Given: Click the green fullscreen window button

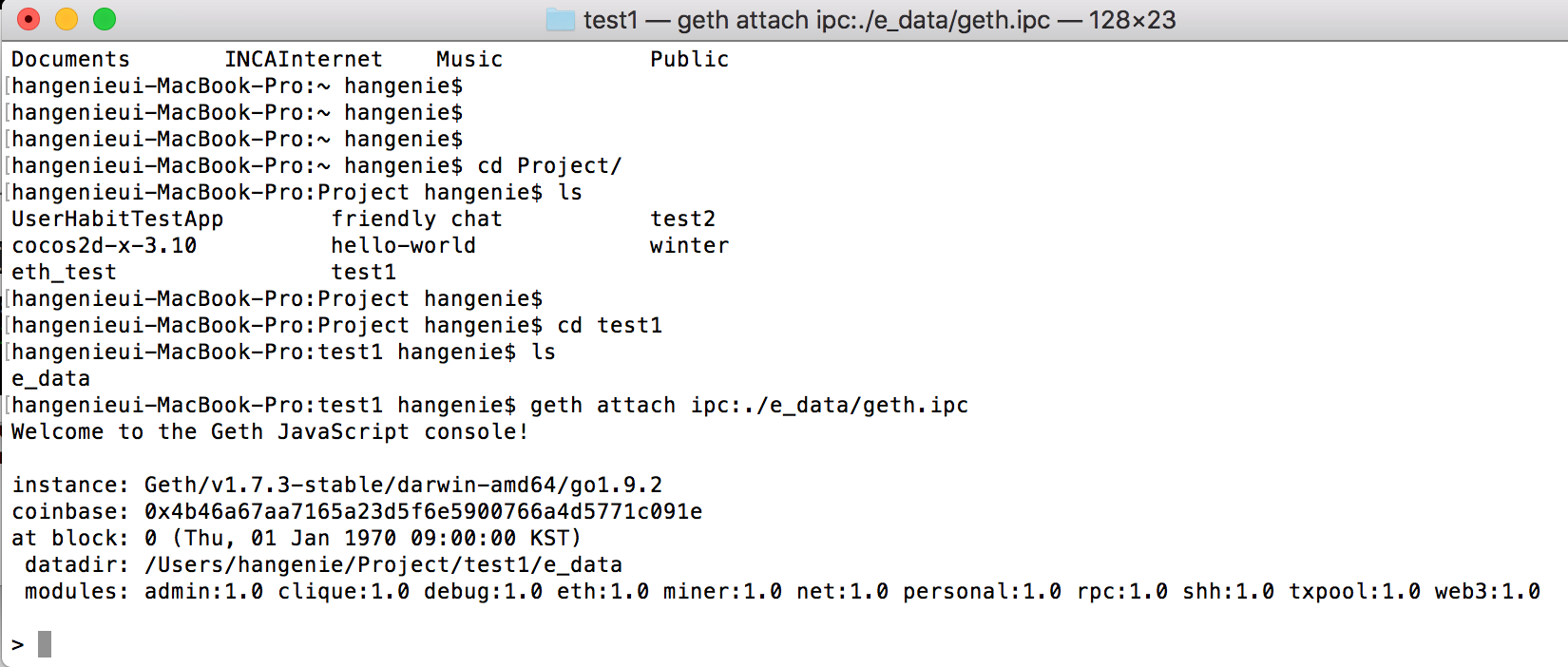Looking at the screenshot, I should point(105,19).
